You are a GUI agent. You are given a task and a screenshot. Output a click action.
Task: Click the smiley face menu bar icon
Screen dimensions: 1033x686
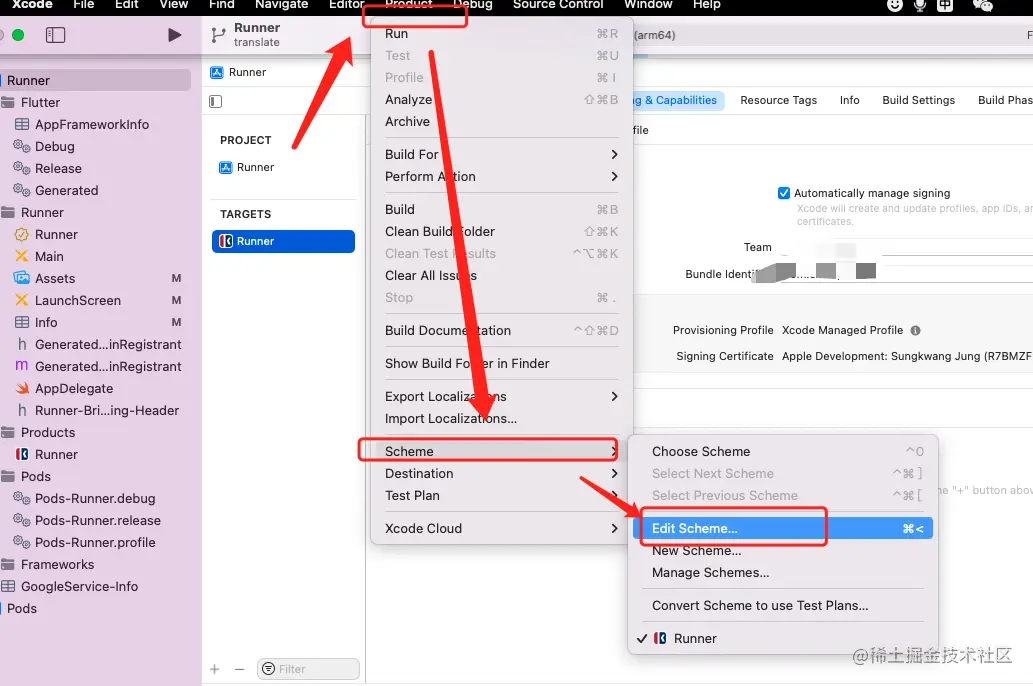(895, 5)
